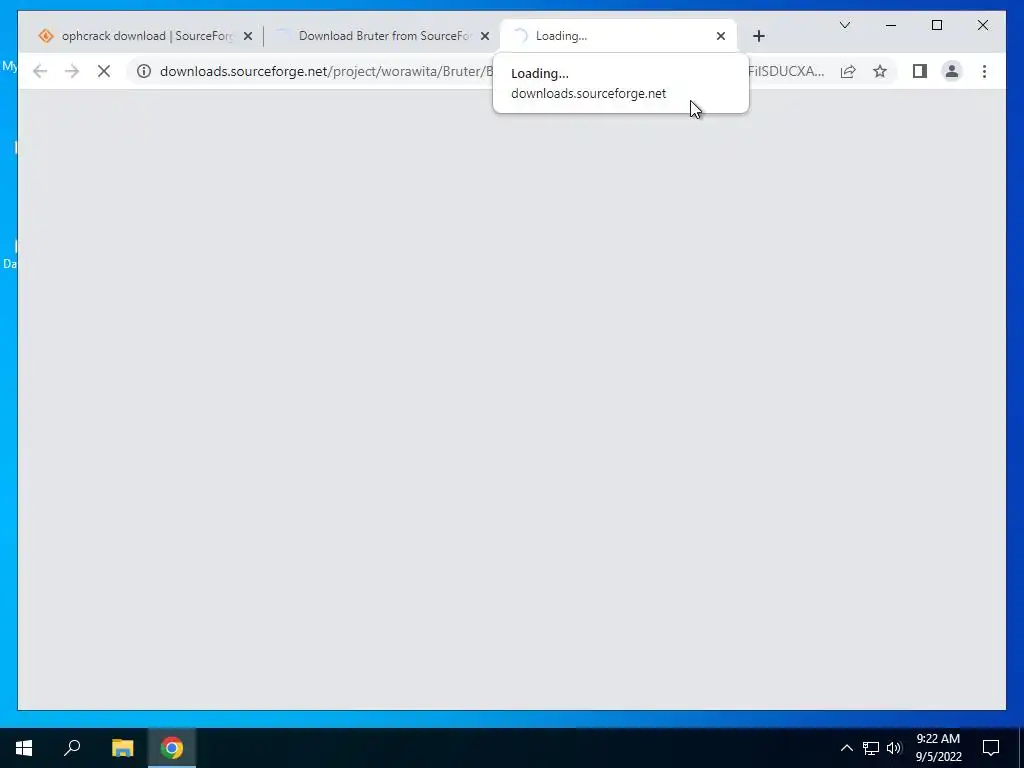
Task: Open File Explorer from taskbar
Action: (122, 748)
